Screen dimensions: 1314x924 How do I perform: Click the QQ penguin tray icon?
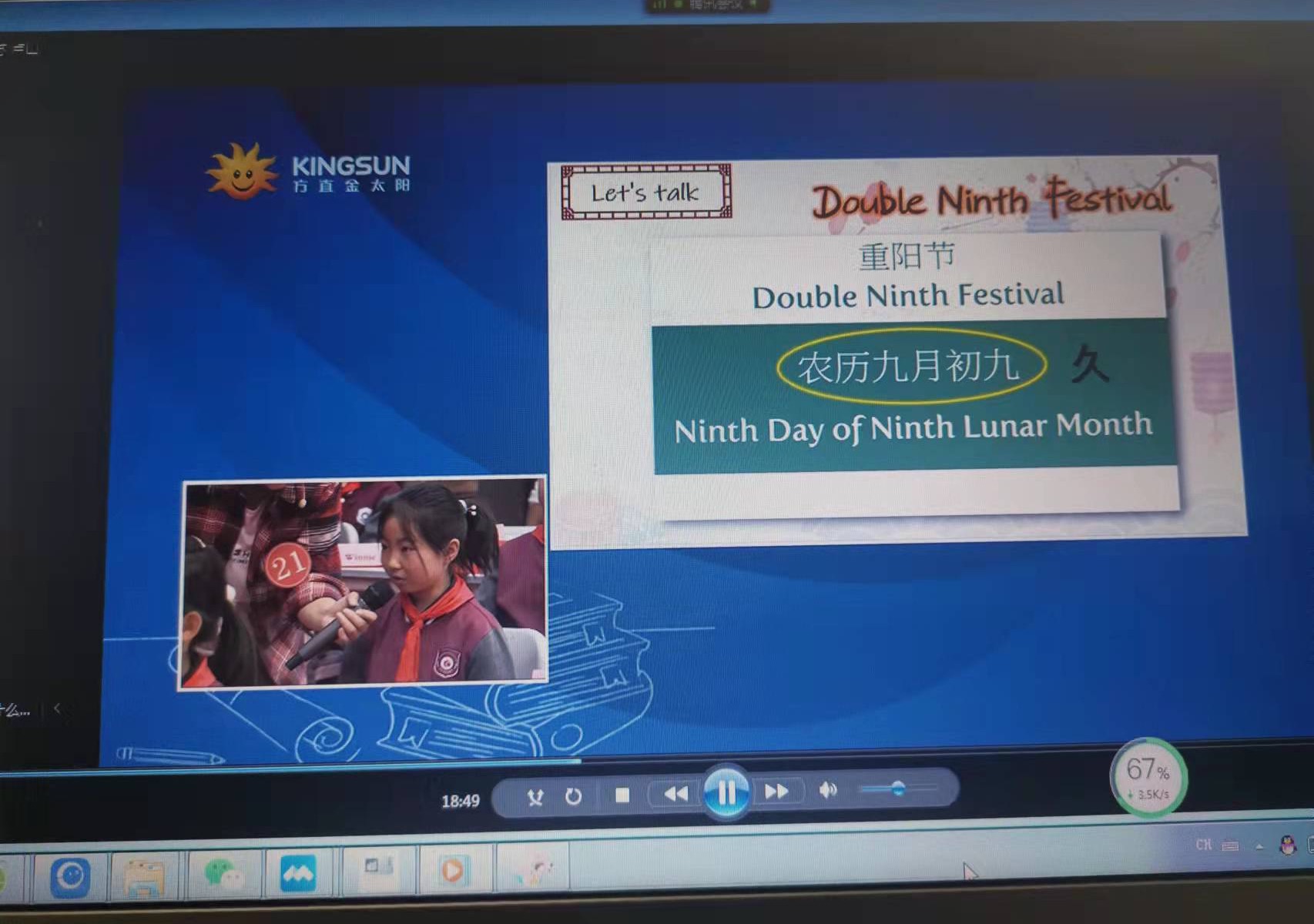click(x=1287, y=845)
